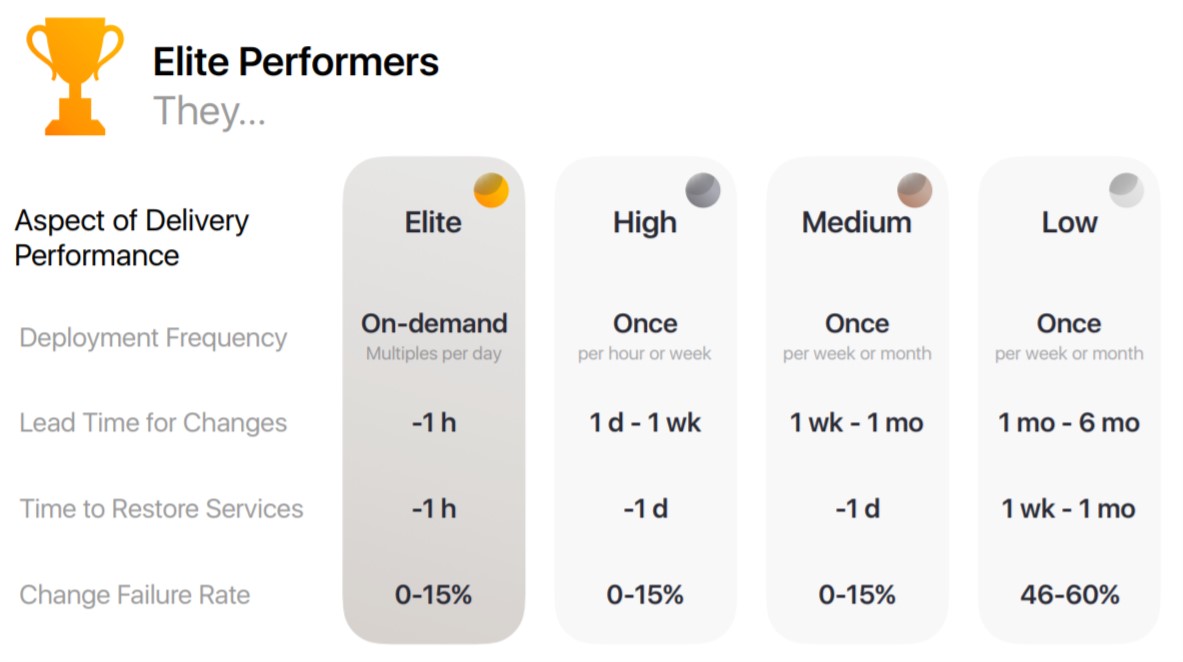This screenshot has width=1183, height=662.
Task: Select the dark silver medal above High
Action: click(702, 190)
